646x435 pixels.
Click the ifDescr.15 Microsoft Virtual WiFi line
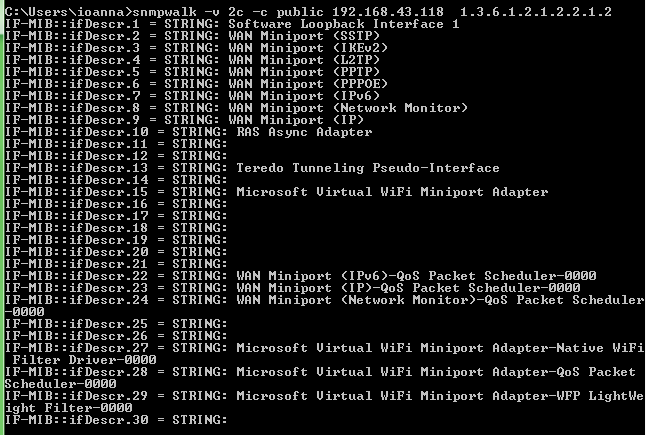pyautogui.click(x=276, y=192)
